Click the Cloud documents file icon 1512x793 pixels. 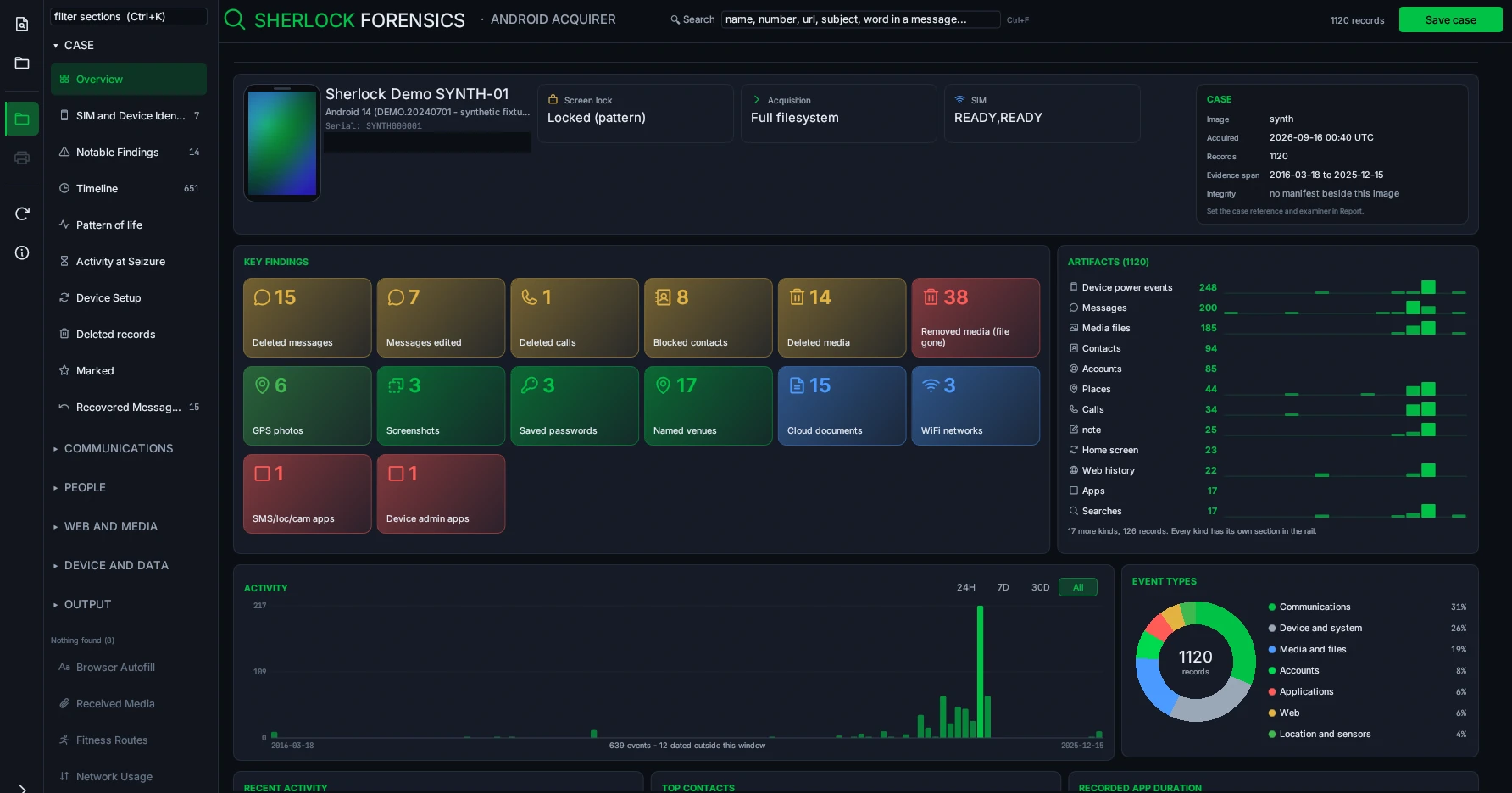797,385
